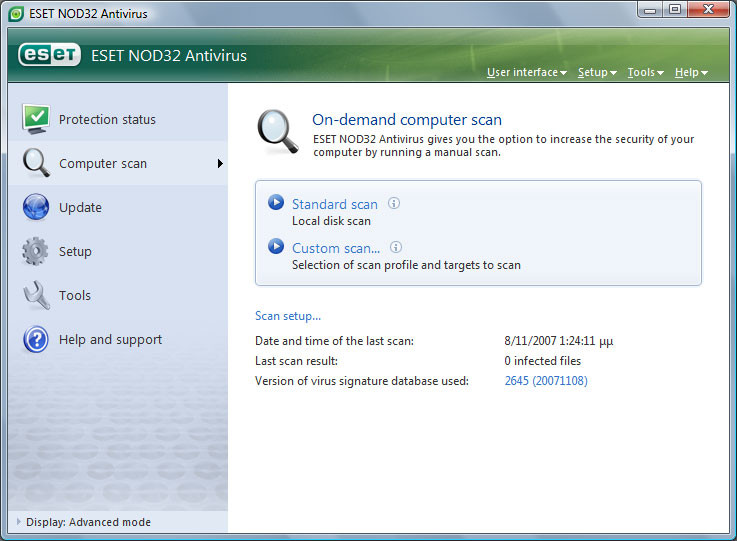The width and height of the screenshot is (737, 541).
Task: Expand the Computer scan submenu arrow
Action: 220,164
